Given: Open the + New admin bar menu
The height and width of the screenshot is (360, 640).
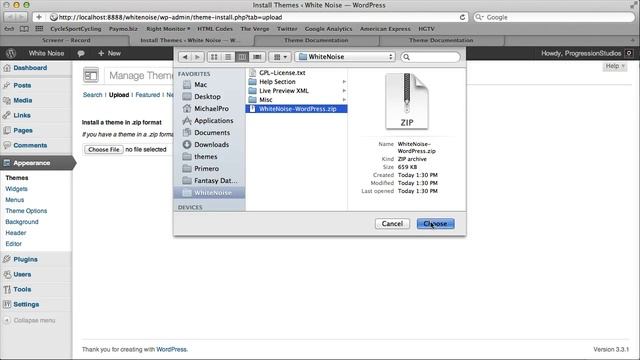Looking at the screenshot, I should (109, 53).
